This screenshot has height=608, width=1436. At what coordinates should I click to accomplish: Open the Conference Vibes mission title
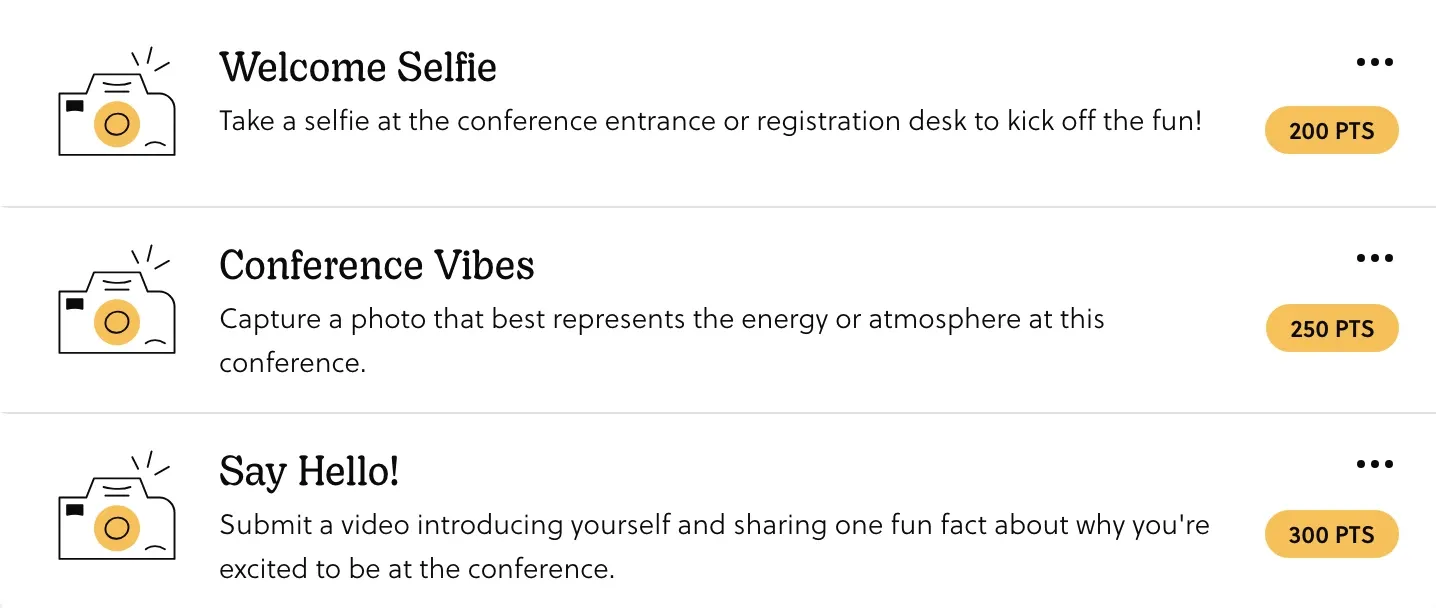(x=376, y=265)
